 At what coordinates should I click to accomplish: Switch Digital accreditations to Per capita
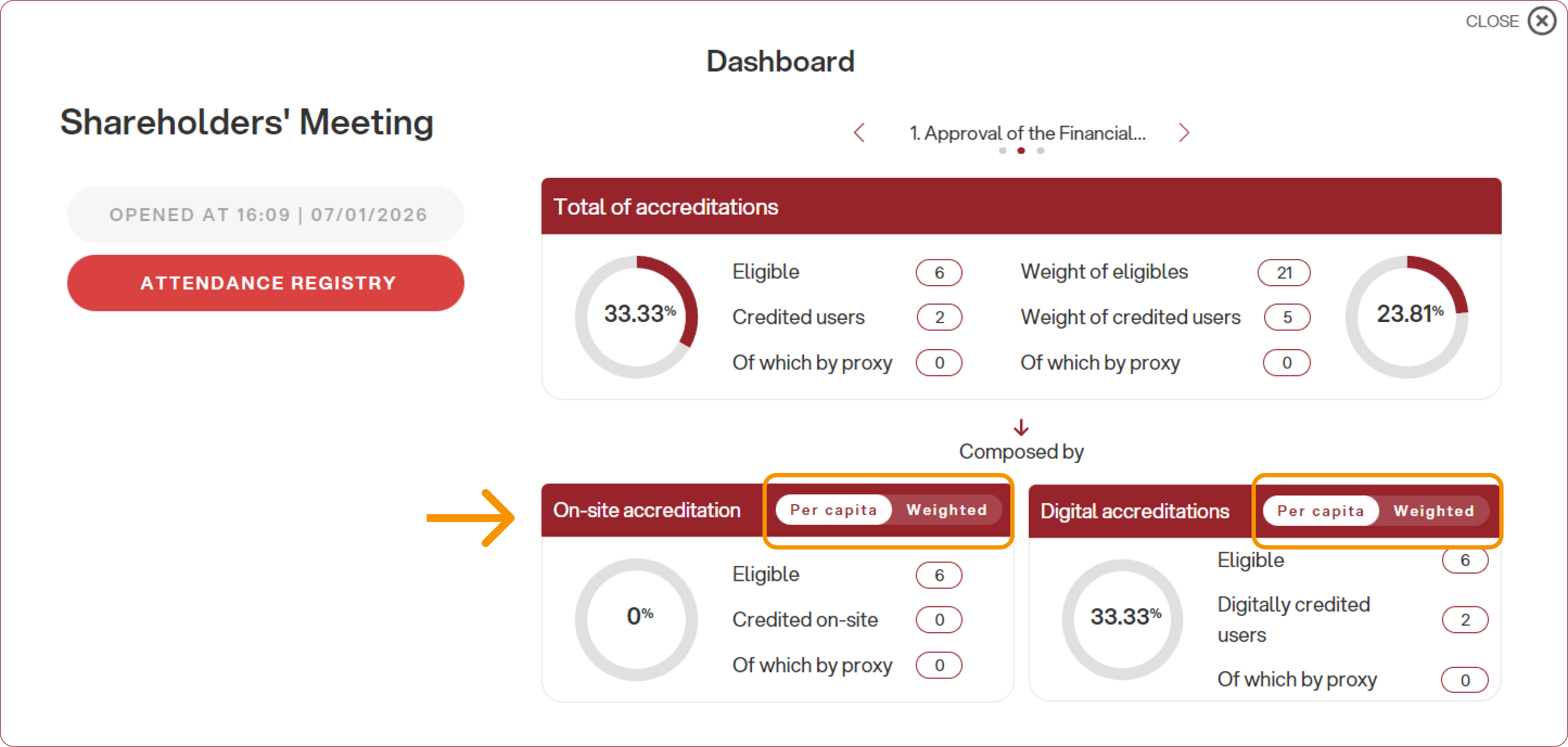[1320, 511]
